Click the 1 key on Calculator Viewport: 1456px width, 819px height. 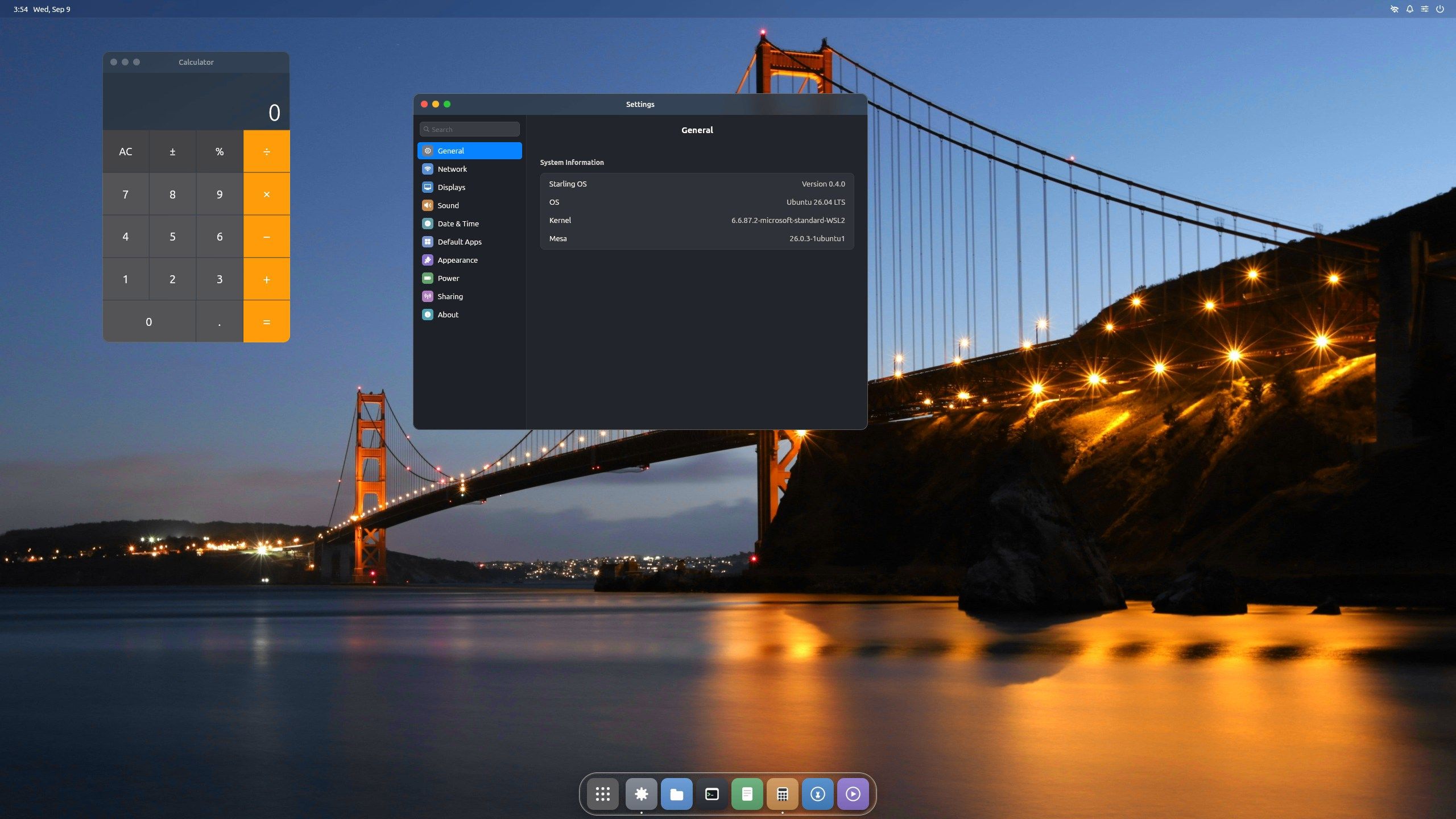tap(126, 279)
